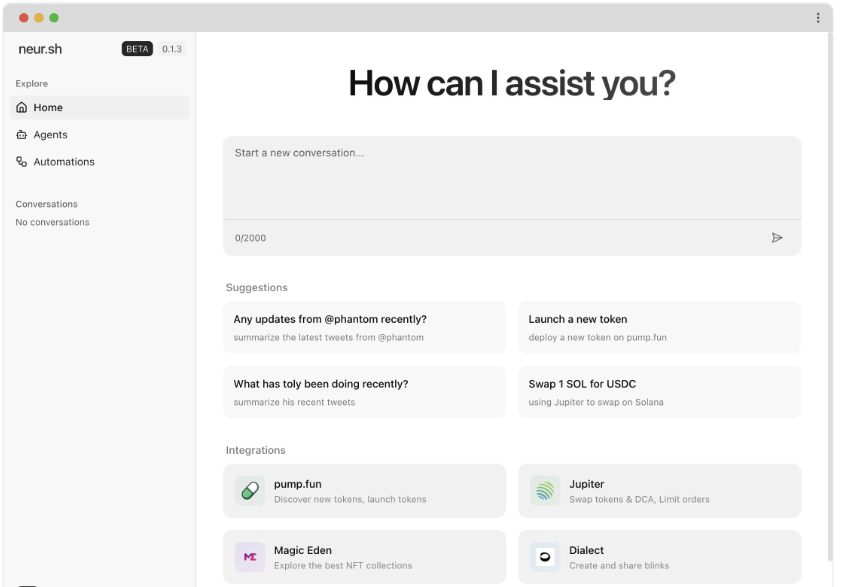Click 'using Jupiter to swap on Solana' text
The image size is (841, 587).
(x=596, y=402)
